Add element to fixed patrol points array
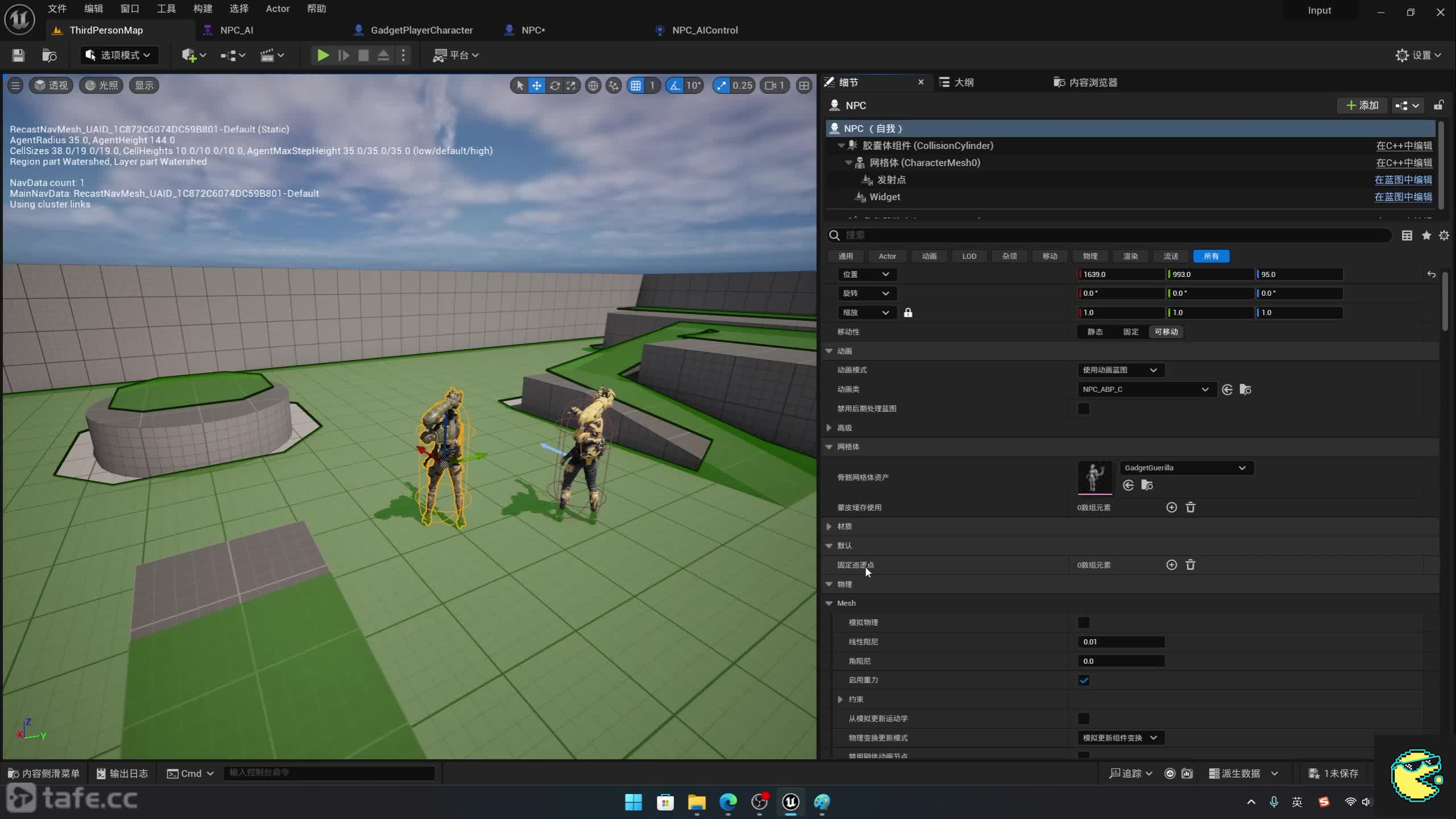 click(x=1172, y=565)
